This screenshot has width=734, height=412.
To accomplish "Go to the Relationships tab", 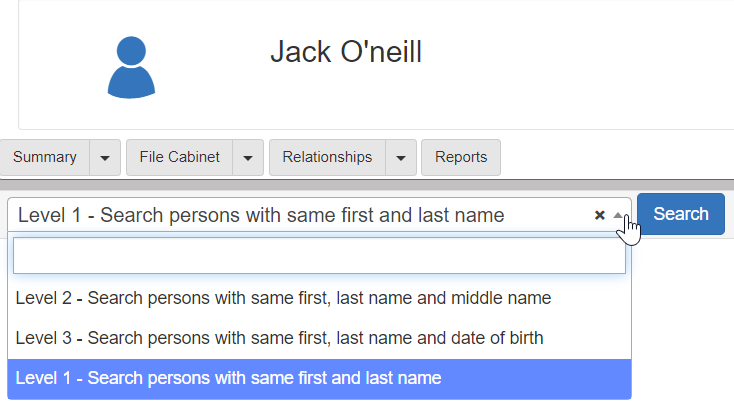I will (327, 158).
